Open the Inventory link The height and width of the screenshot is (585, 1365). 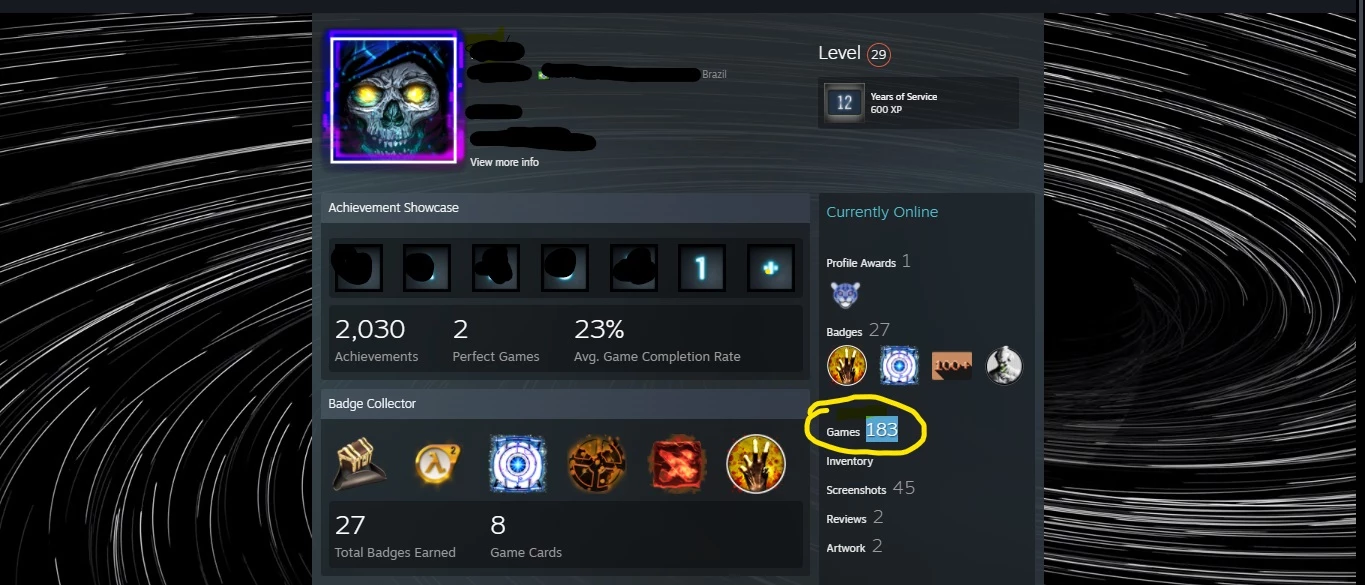tap(850, 461)
